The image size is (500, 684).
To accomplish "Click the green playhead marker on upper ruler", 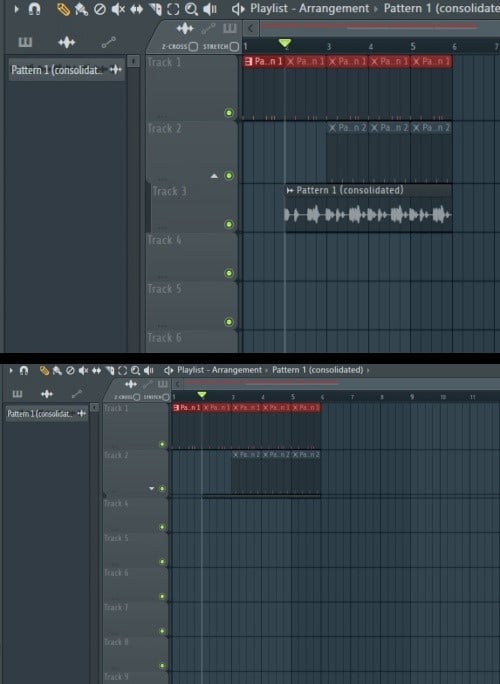I will pyautogui.click(x=285, y=43).
